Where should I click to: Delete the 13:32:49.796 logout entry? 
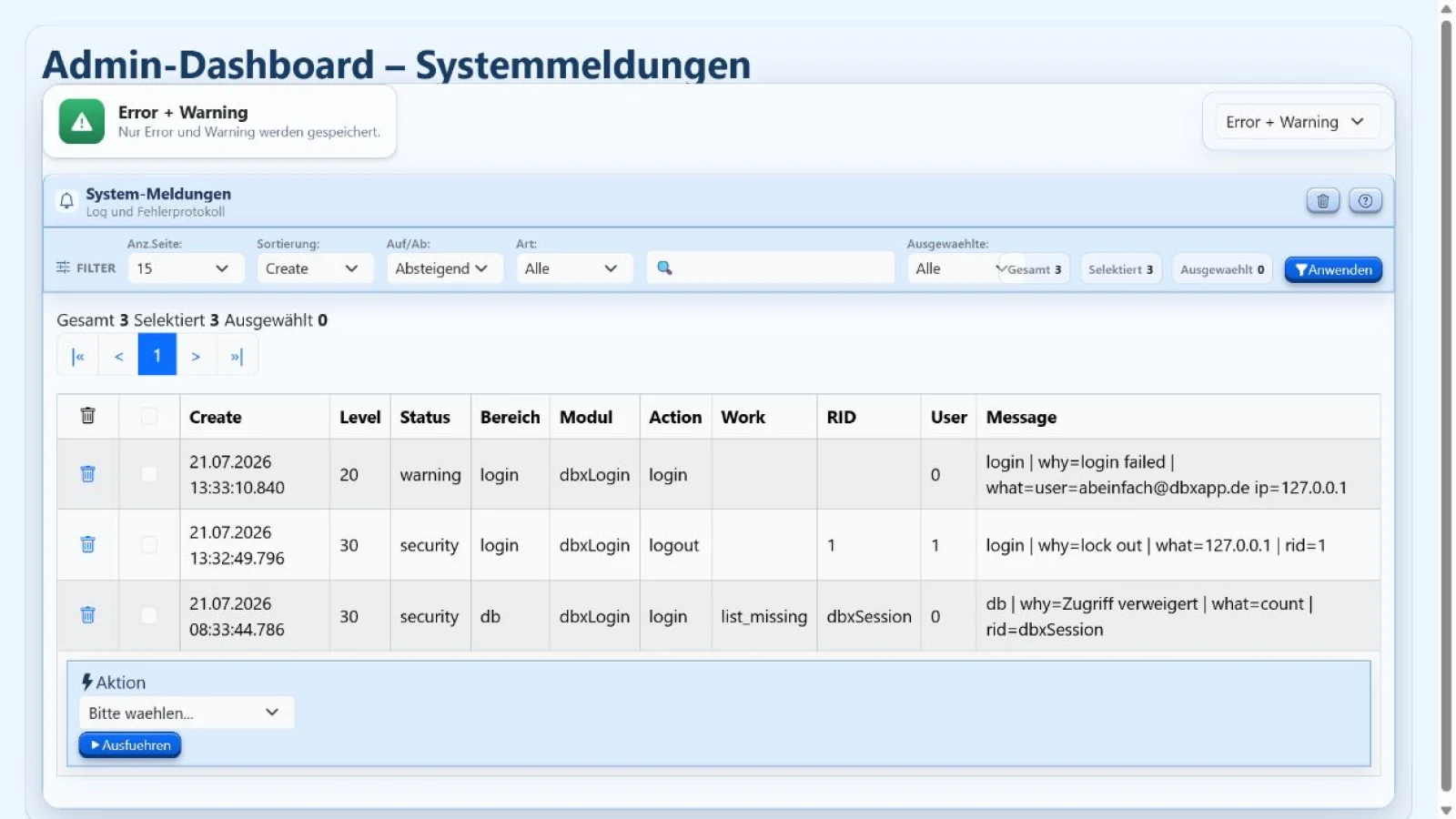click(87, 544)
